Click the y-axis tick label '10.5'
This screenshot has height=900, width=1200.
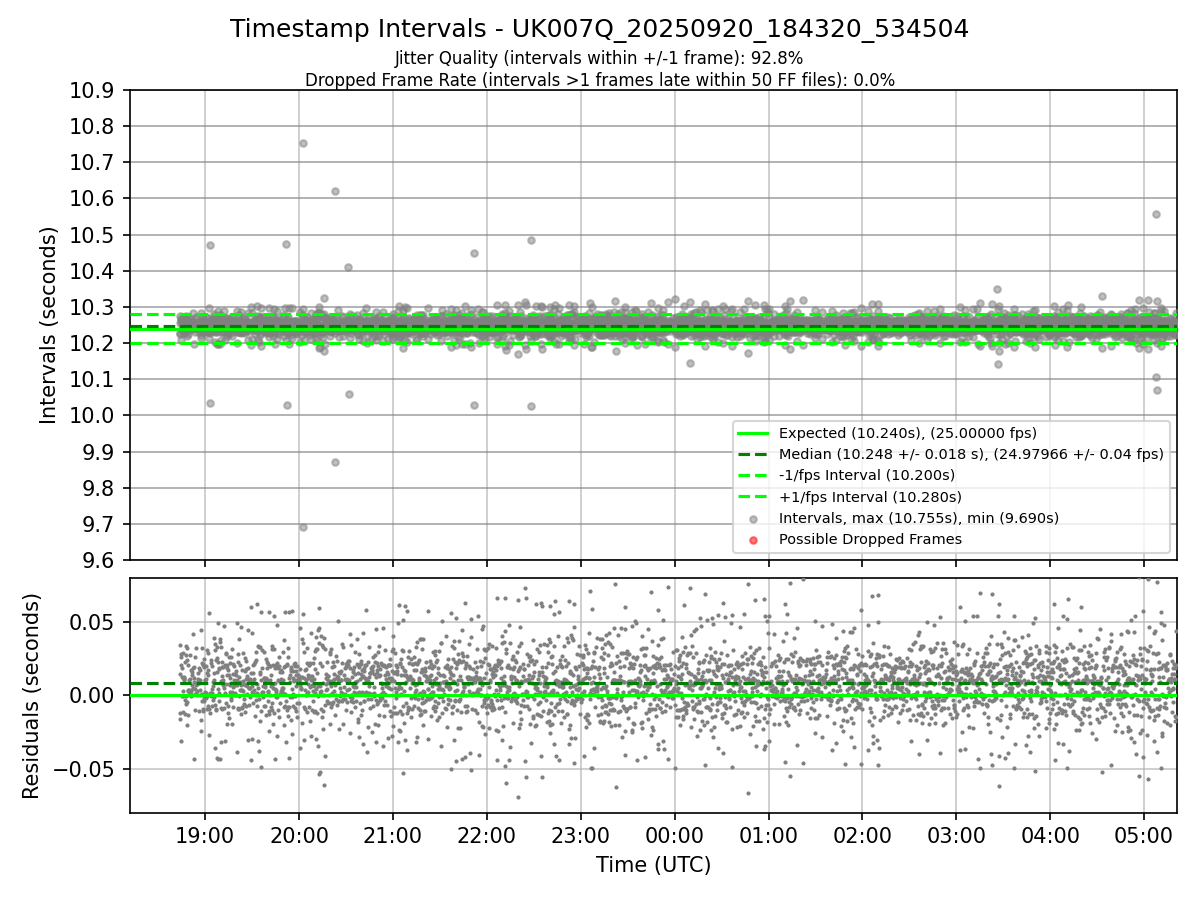tap(91, 235)
